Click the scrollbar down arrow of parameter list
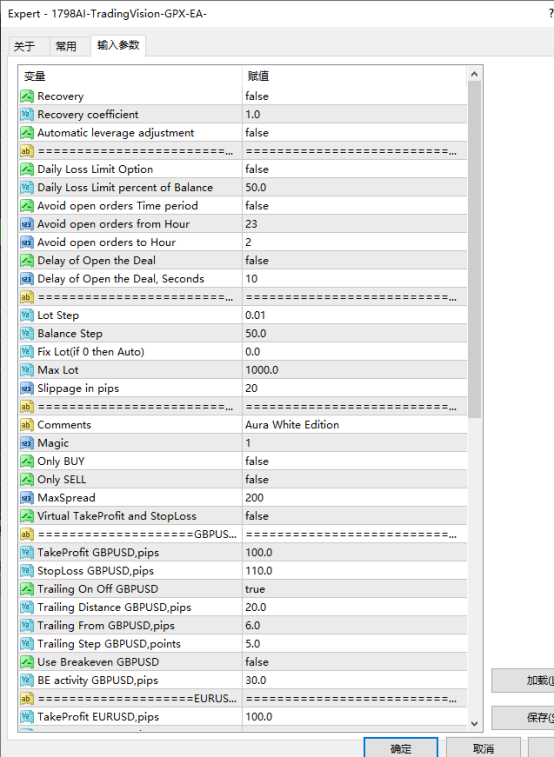The image size is (554, 757). tap(474, 723)
